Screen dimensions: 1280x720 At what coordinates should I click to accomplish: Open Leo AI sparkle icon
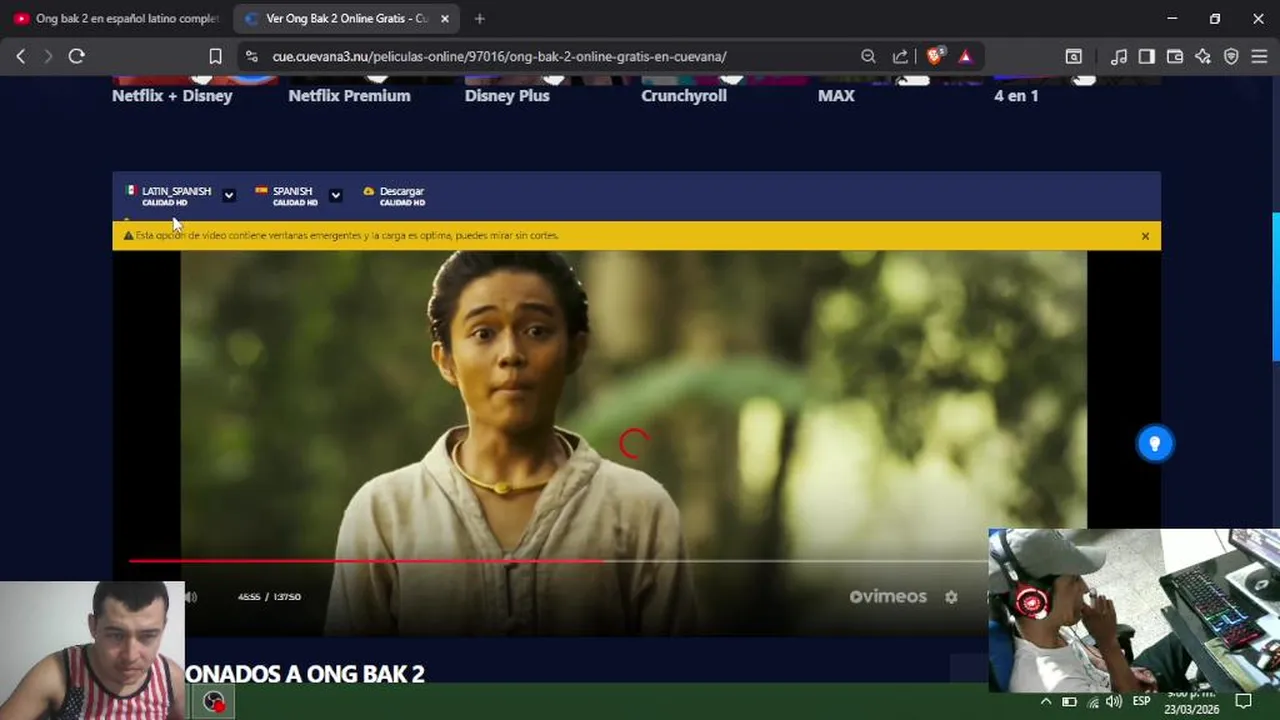point(1203,57)
